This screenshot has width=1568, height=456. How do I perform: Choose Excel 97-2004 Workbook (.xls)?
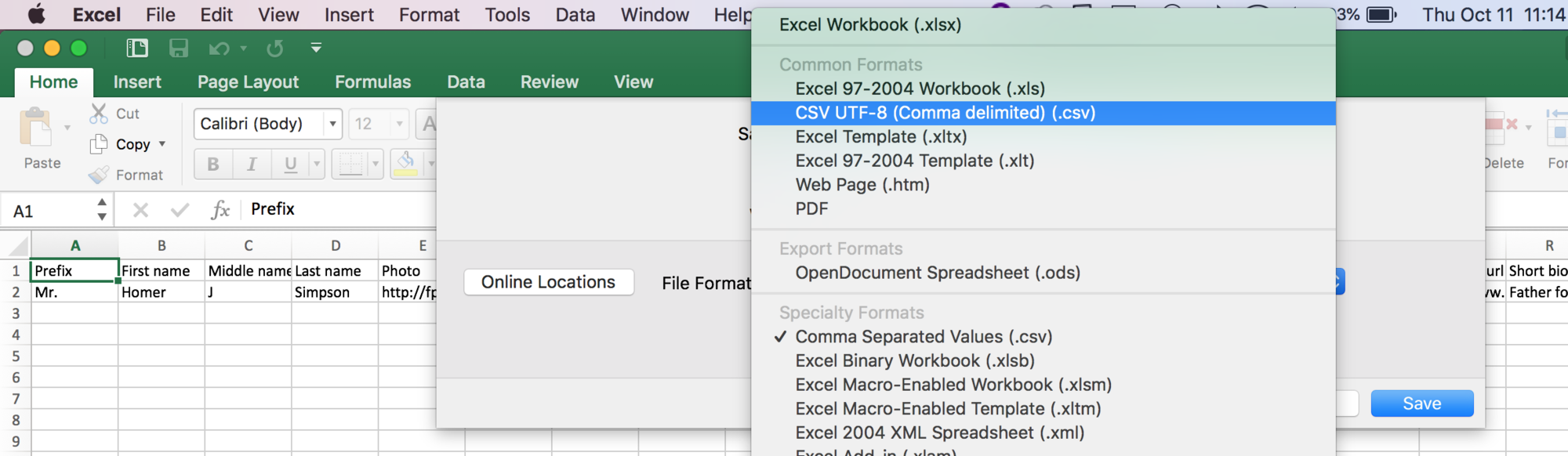coord(1044,89)
